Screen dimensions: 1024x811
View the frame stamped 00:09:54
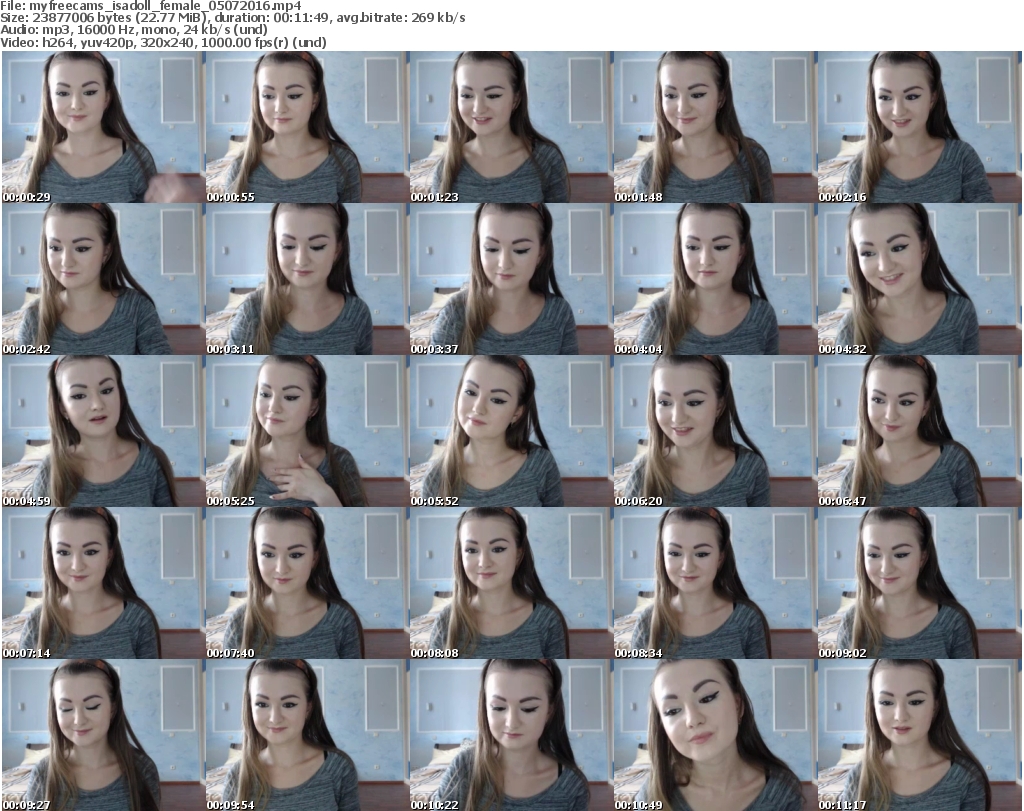coord(307,735)
